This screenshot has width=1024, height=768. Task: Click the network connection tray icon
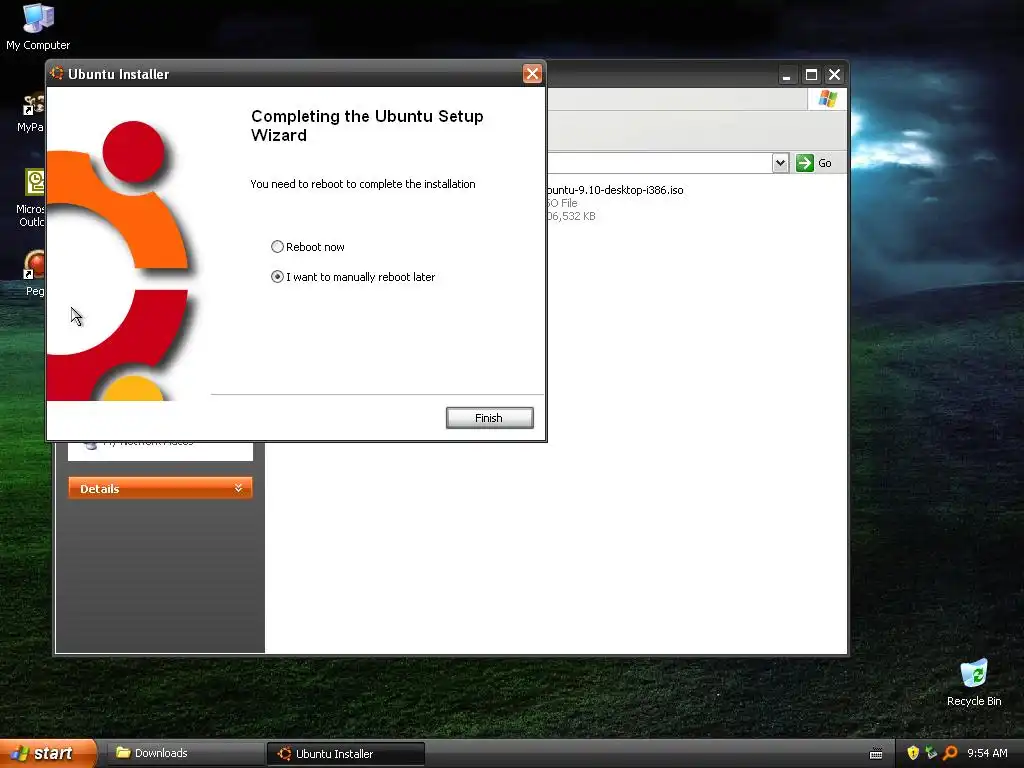[x=931, y=753]
